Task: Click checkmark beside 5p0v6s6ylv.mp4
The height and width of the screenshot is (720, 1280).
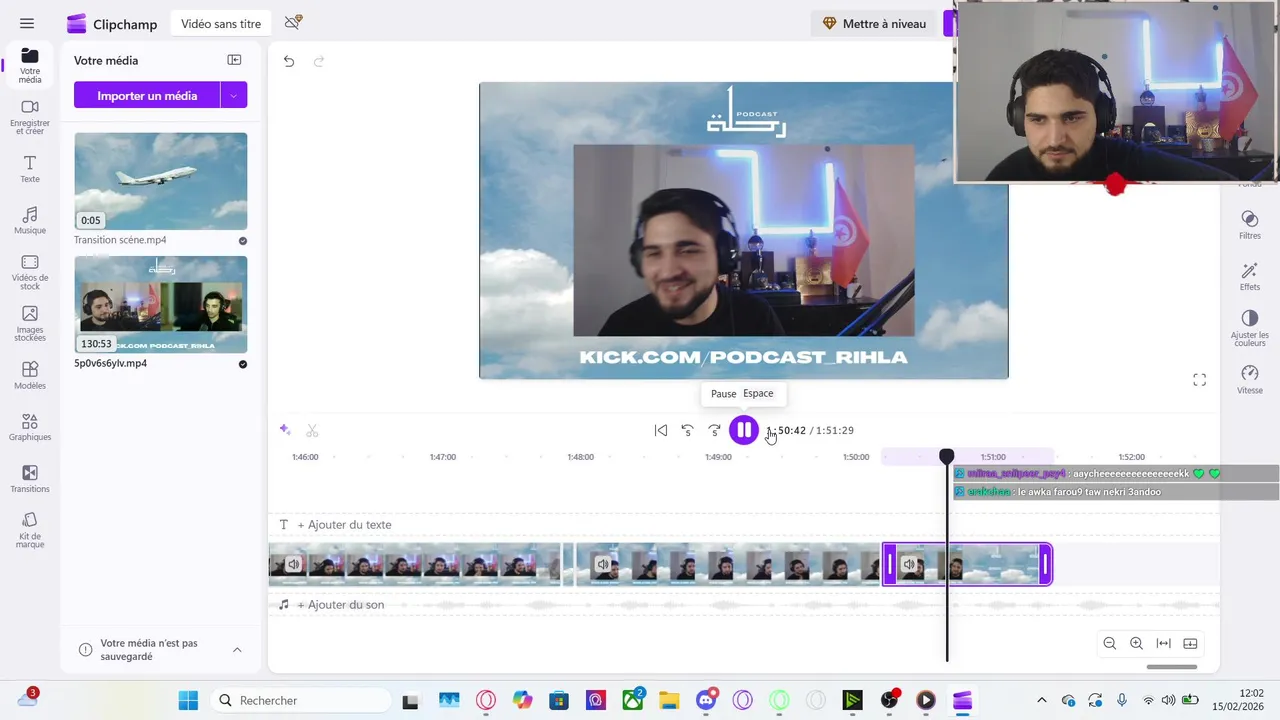Action: click(x=243, y=364)
